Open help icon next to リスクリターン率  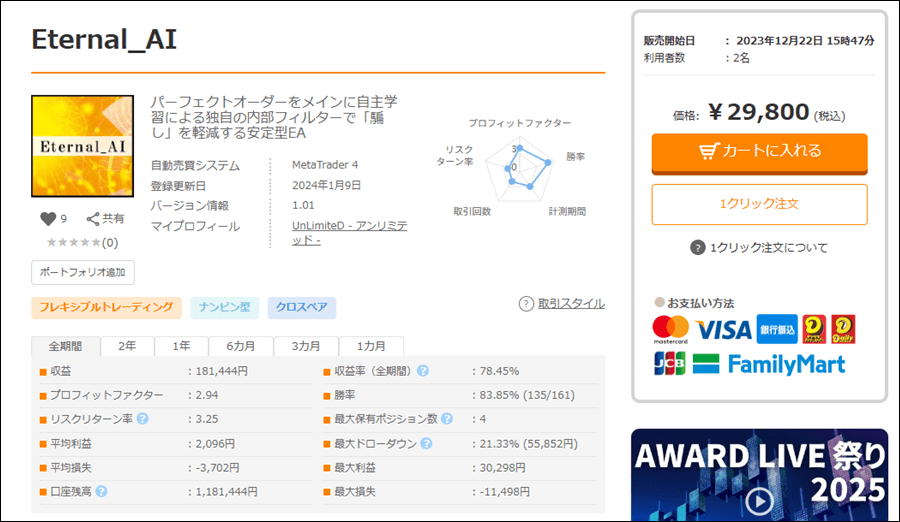point(142,418)
